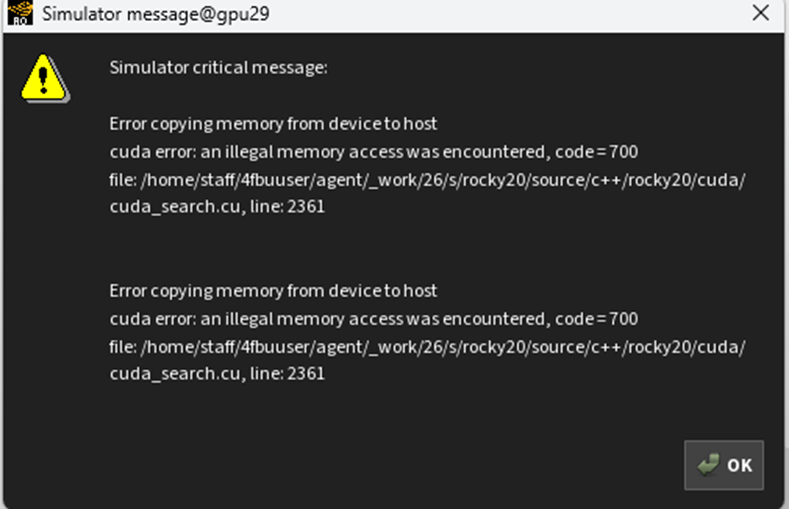
Task: Click the first 'cuda error: an illegal memory access' line
Action: pyautogui.click(x=374, y=152)
